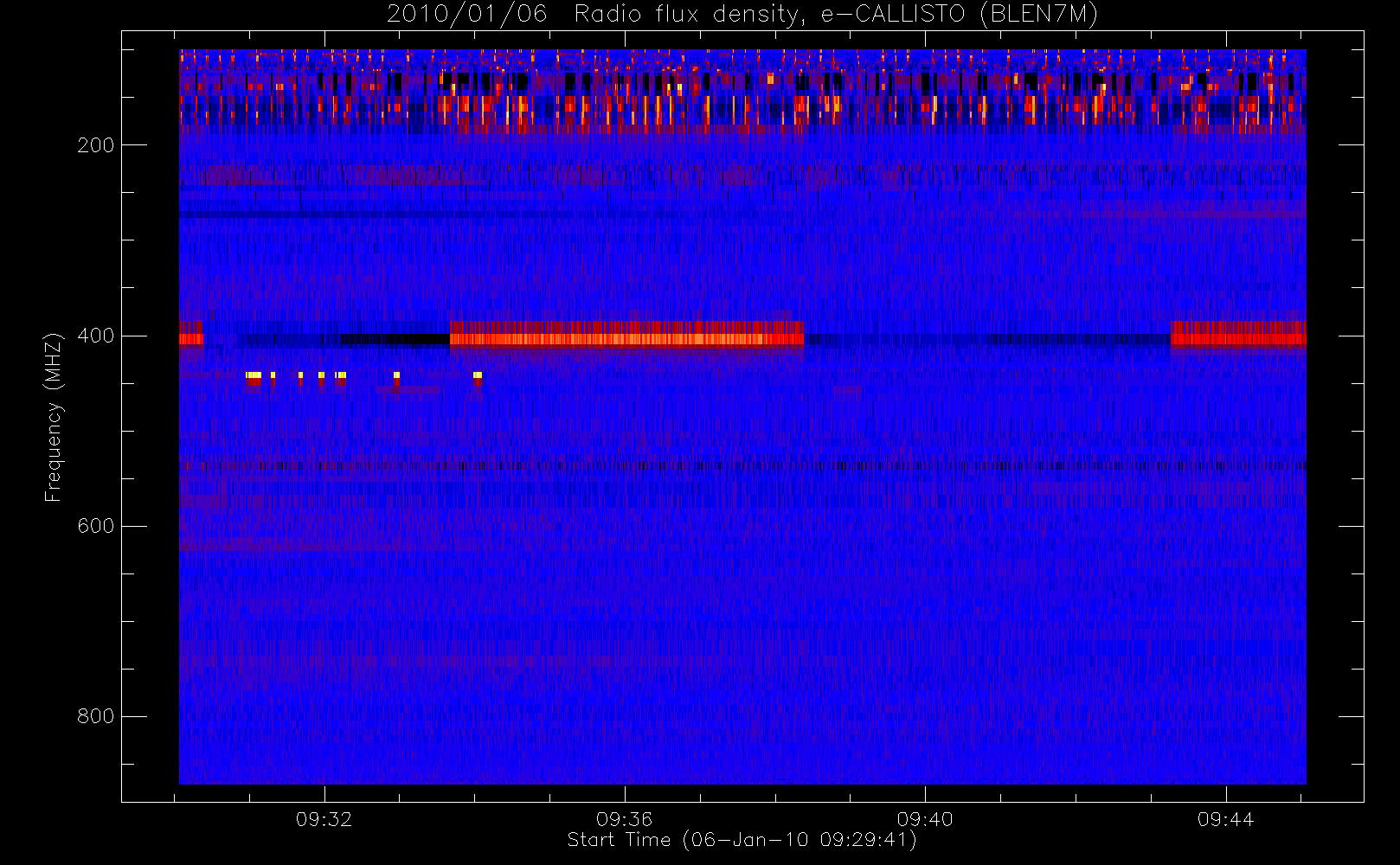Click the long bright red 400 MHz emission band
Image resolution: width=1400 pixels, height=865 pixels.
626,334
